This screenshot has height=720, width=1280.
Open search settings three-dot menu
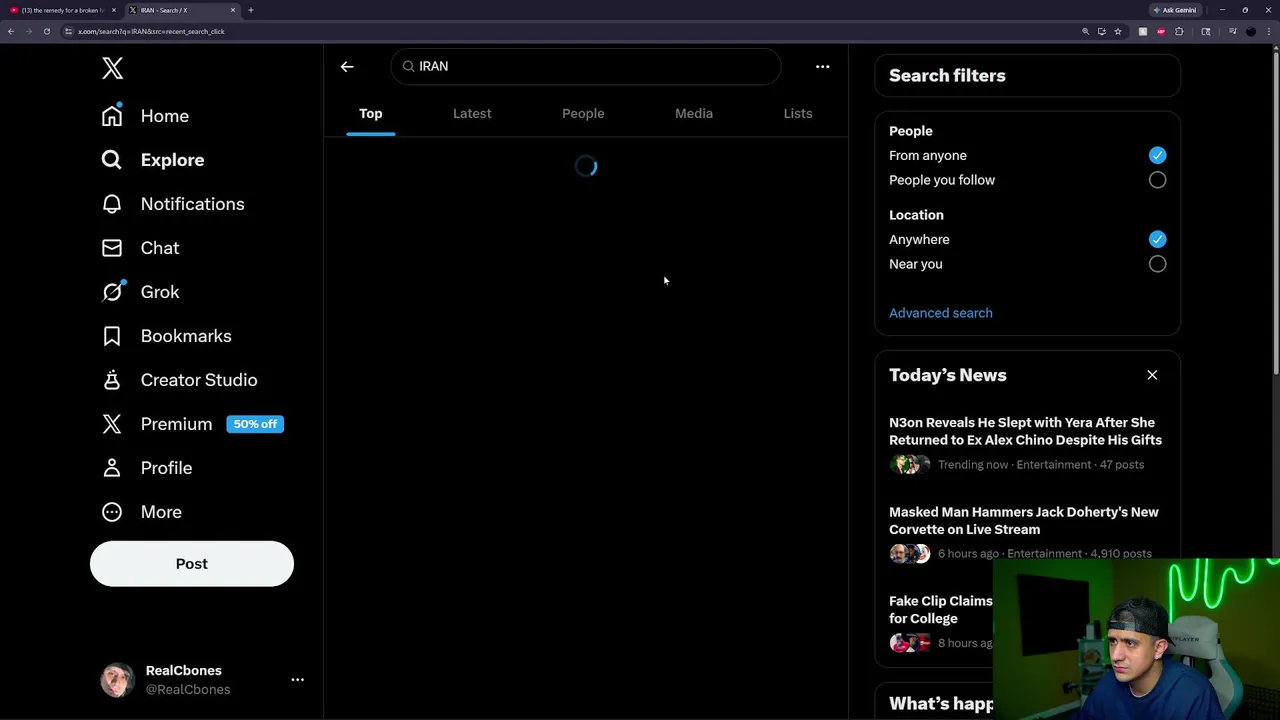[822, 67]
